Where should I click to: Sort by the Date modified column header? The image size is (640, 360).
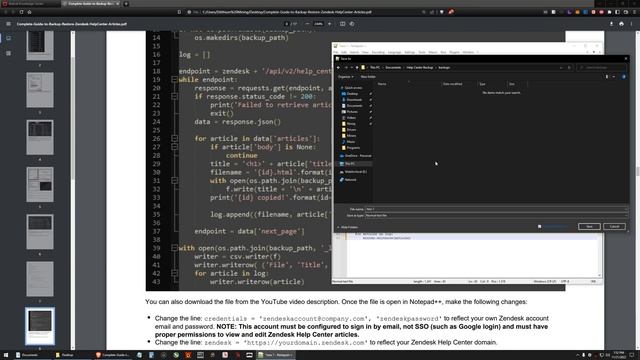pos(453,84)
